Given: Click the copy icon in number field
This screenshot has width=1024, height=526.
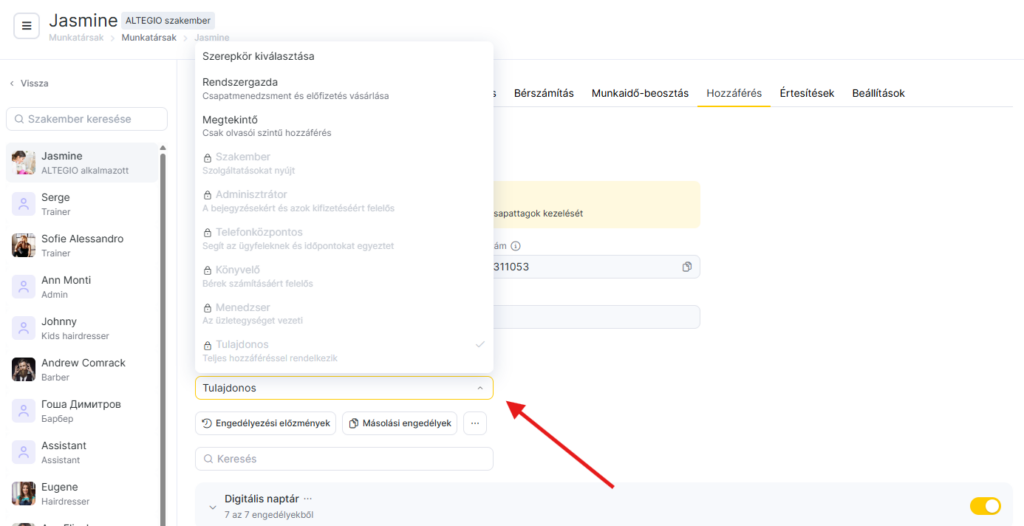Looking at the screenshot, I should (687, 267).
